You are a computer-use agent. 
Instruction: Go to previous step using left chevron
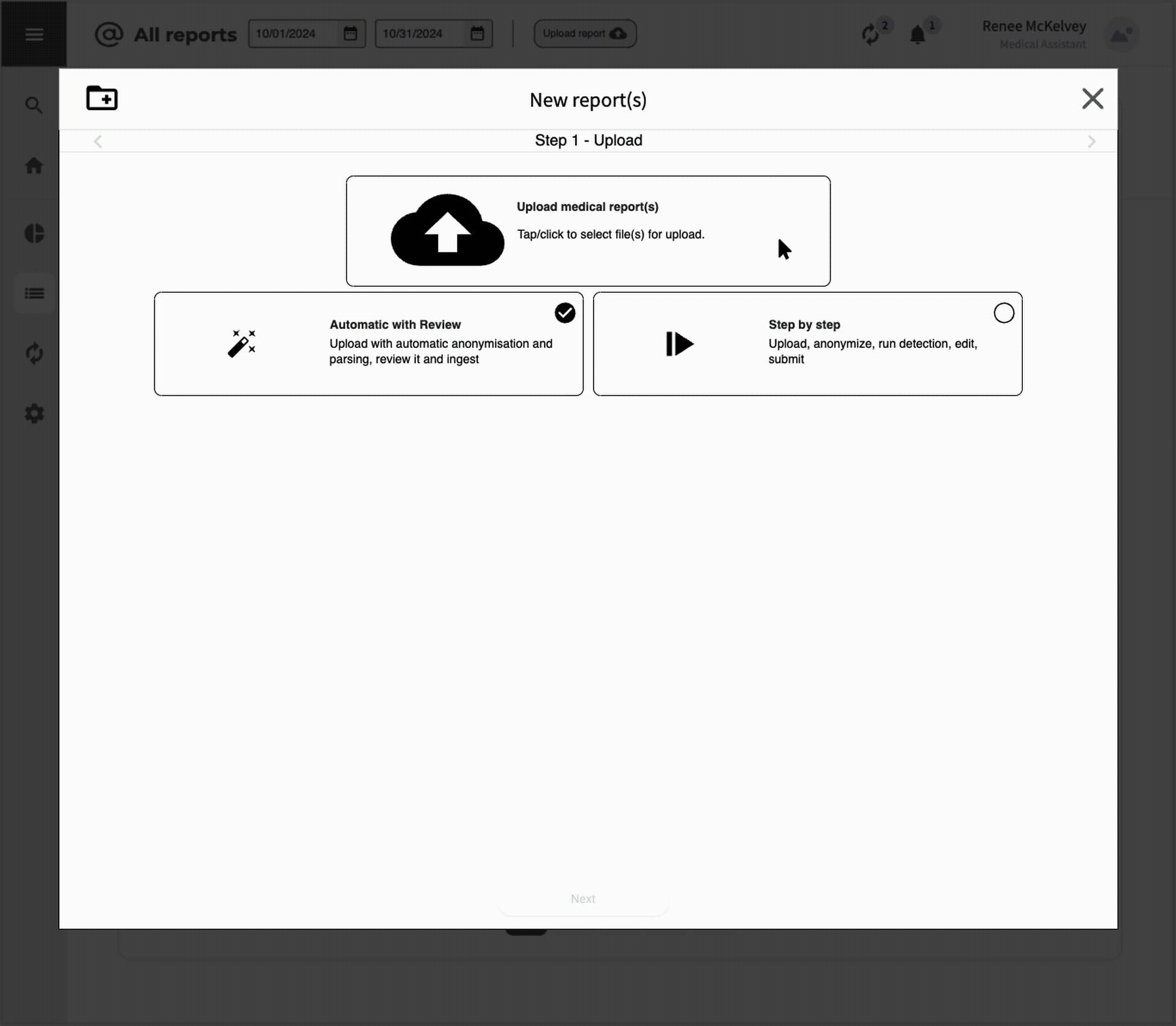(98, 141)
